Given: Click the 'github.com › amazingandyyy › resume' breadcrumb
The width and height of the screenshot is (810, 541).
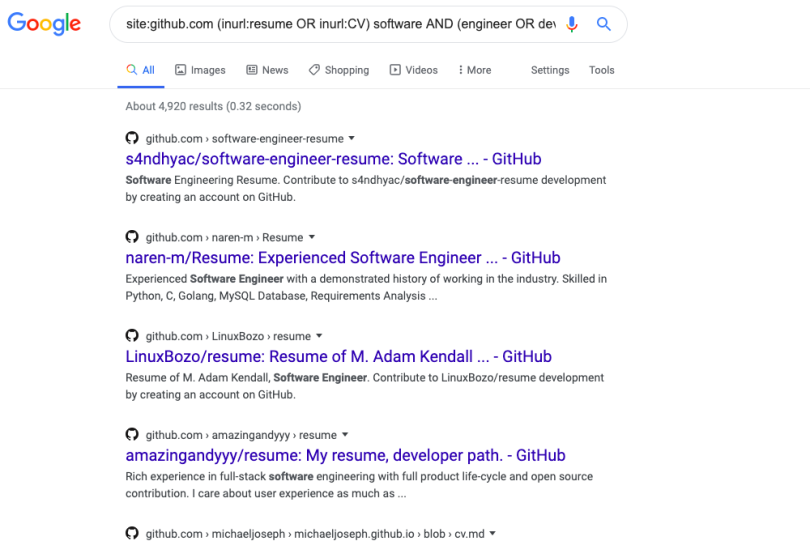Looking at the screenshot, I should point(241,435).
